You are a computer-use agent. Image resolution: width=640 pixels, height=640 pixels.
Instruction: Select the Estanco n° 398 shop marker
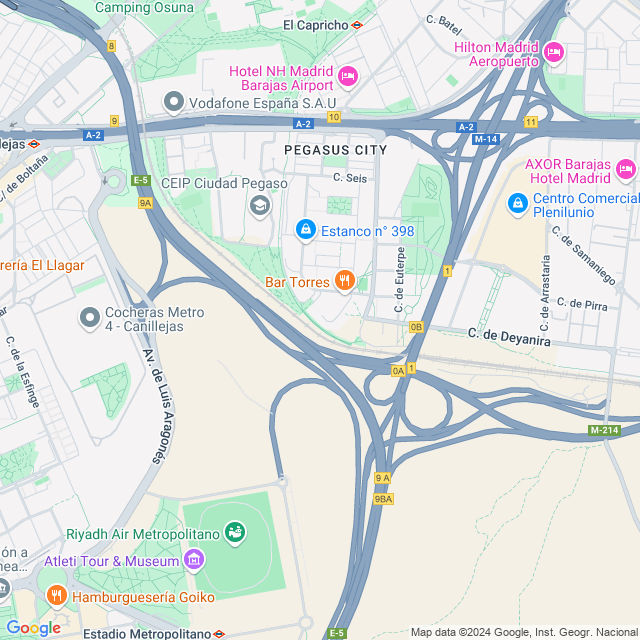[x=306, y=230]
